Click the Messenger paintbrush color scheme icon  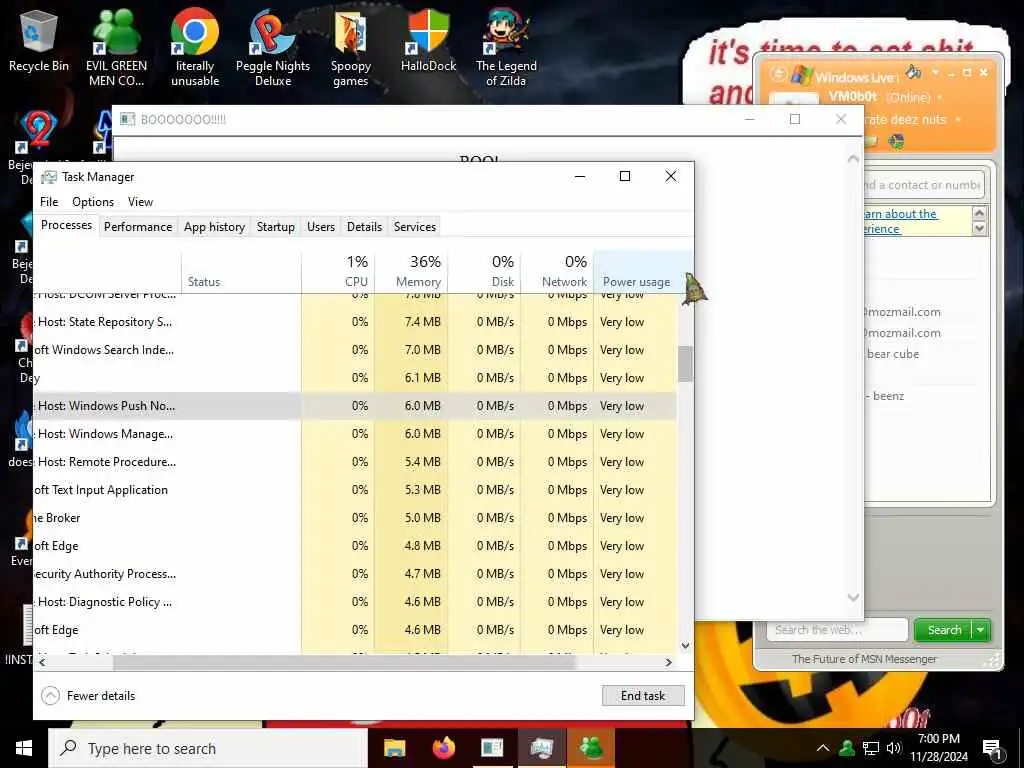[x=914, y=71]
